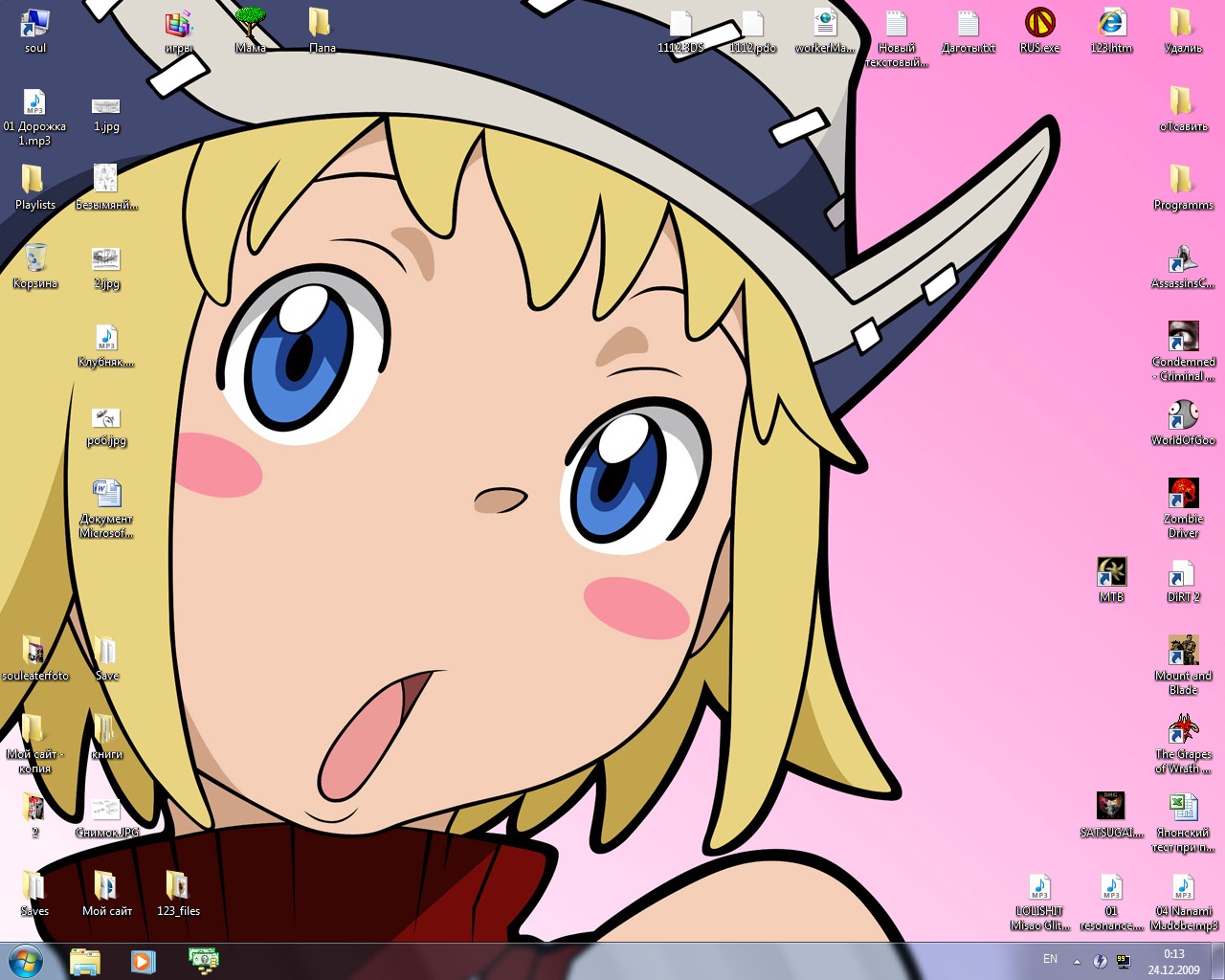This screenshot has width=1225, height=980.
Task: Show hidden tray icons arrow
Action: click(x=1077, y=962)
